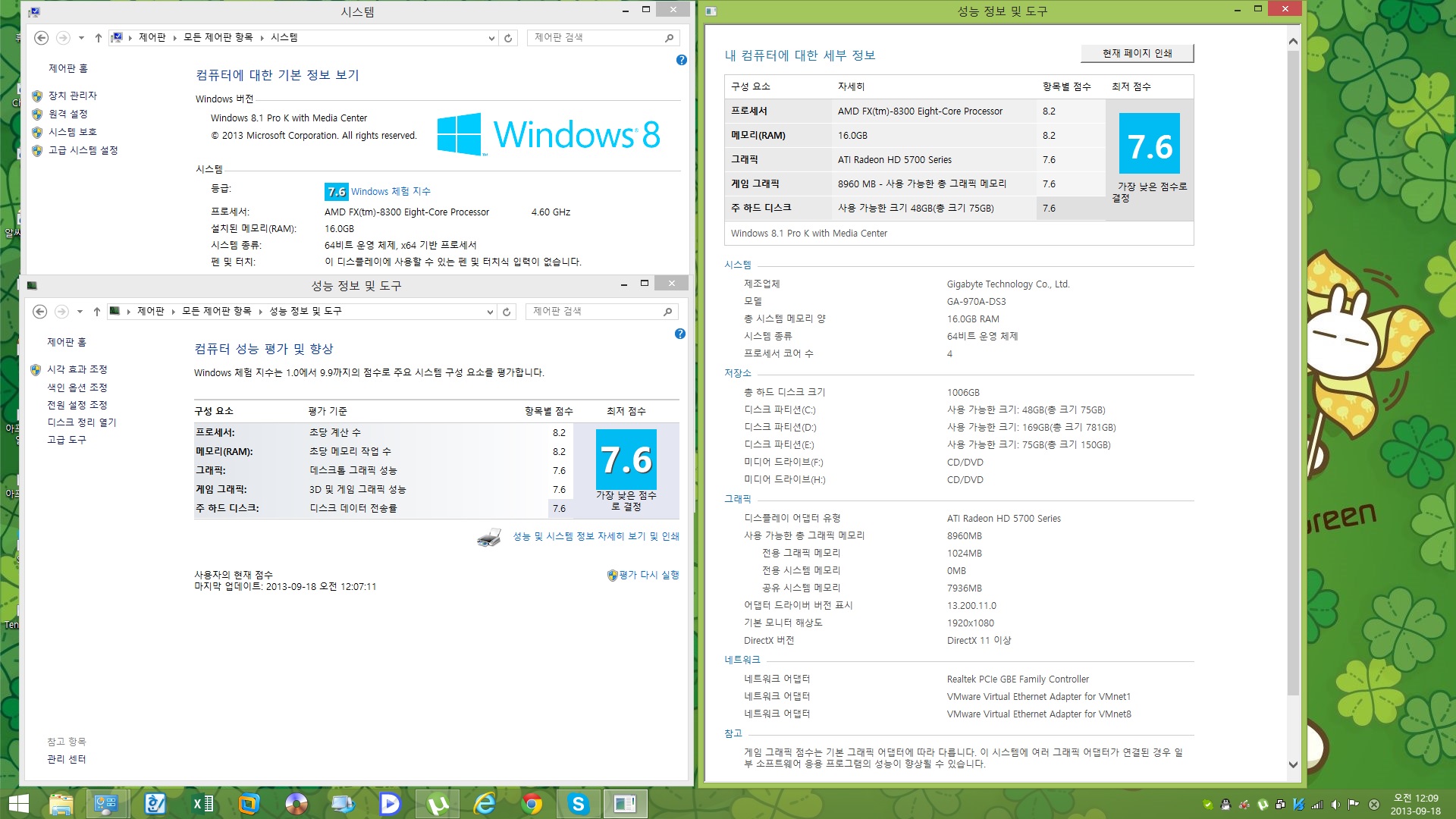
Task: Go up one level in lower 성능 정보 window
Action: [x=97, y=312]
